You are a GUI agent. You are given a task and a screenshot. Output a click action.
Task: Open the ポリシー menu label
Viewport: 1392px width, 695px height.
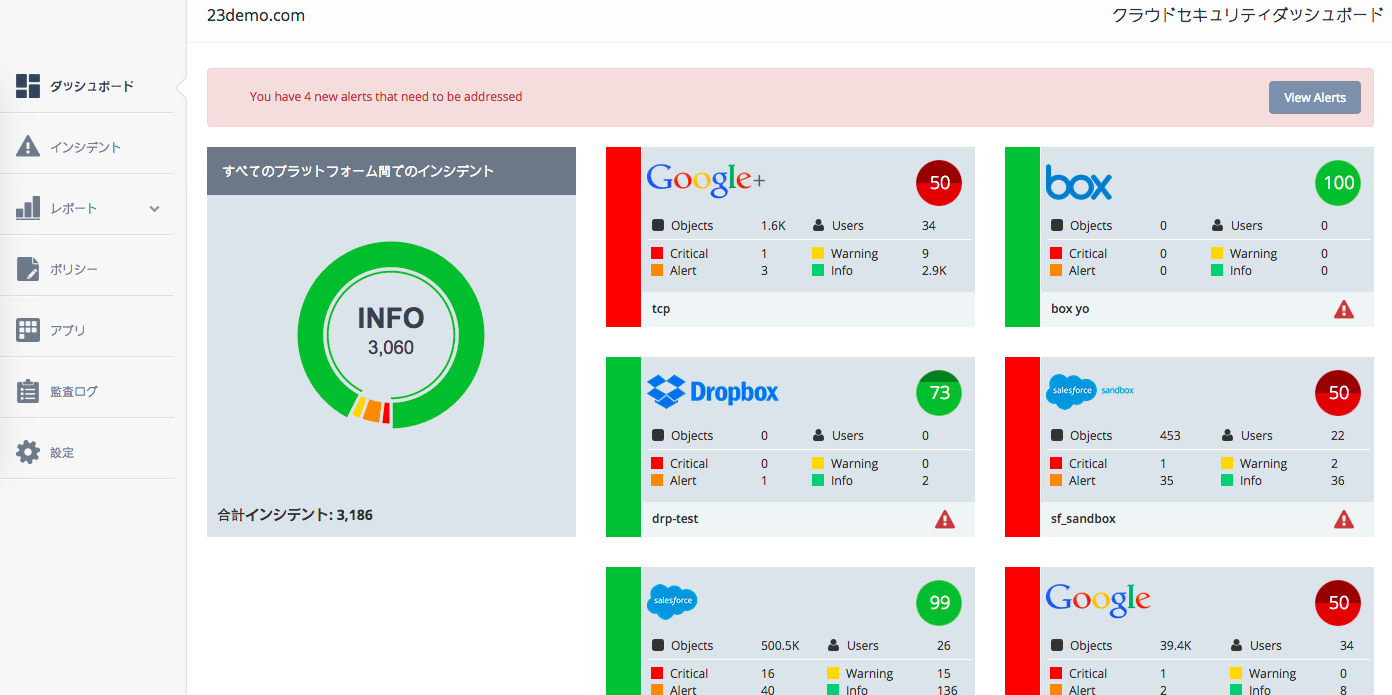(74, 270)
